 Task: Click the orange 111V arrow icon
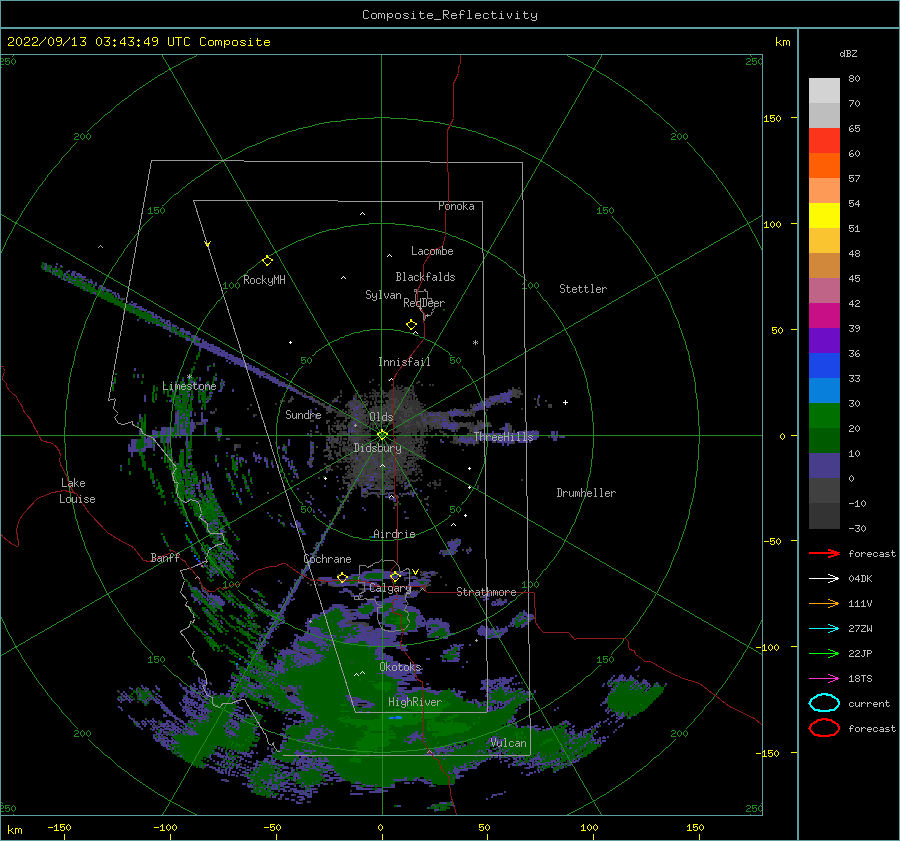(x=824, y=603)
